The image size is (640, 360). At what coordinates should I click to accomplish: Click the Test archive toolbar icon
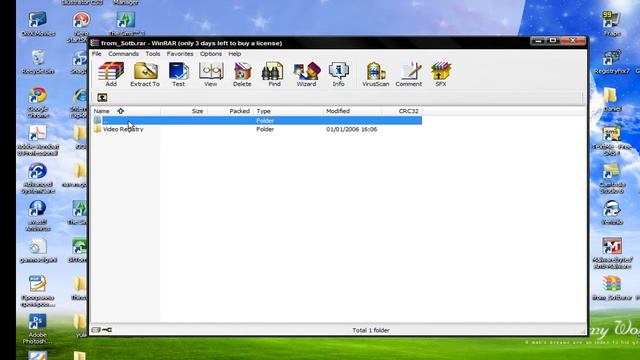click(x=178, y=74)
